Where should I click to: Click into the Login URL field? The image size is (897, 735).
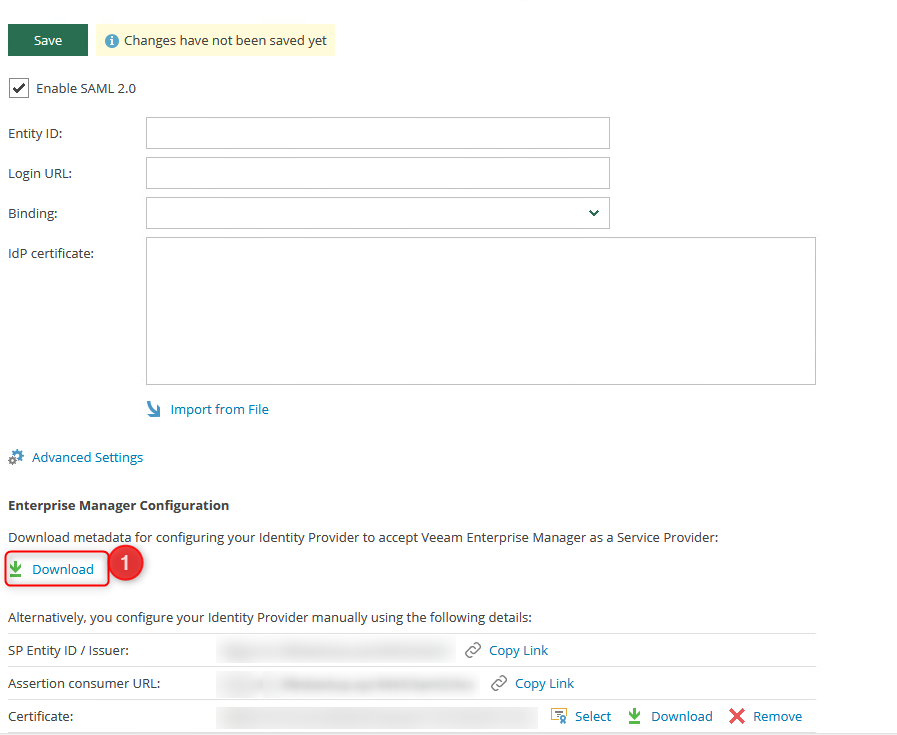click(x=377, y=173)
